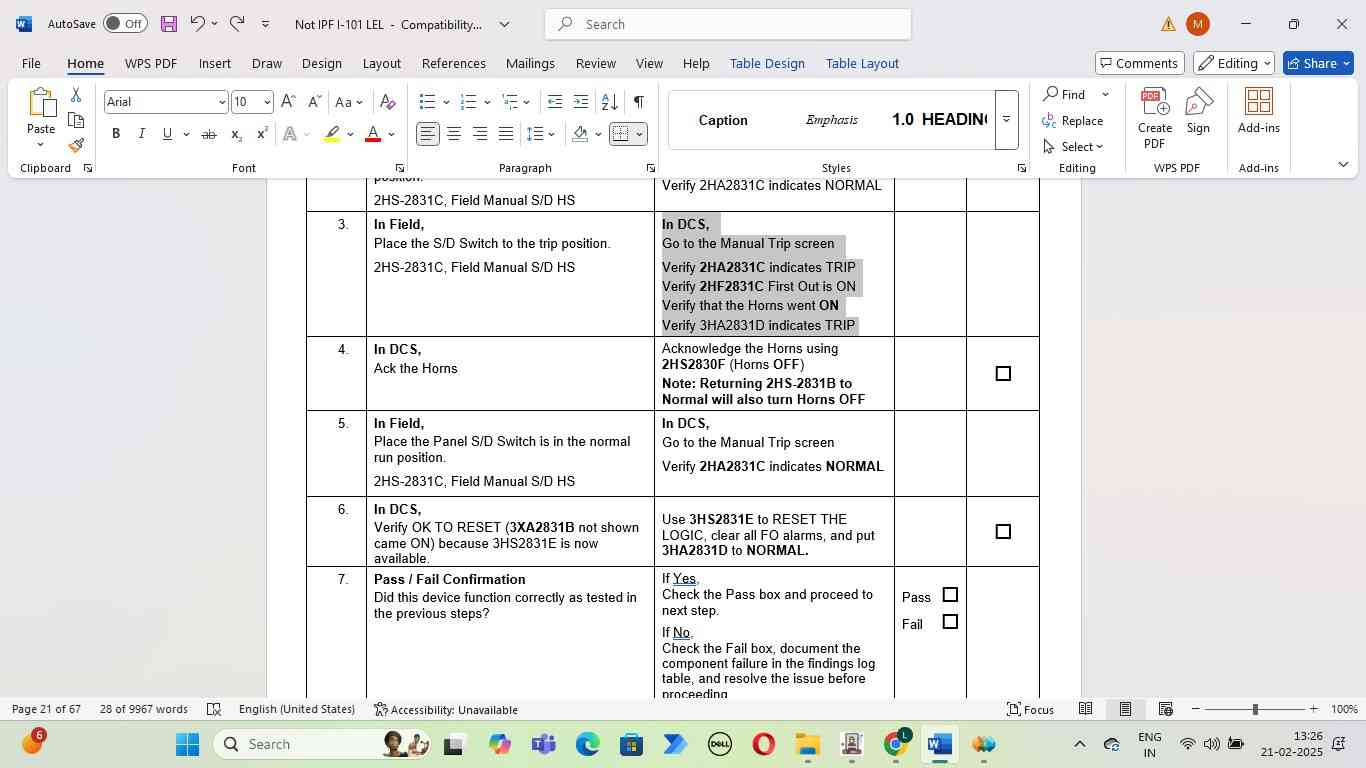Undo the last action
Screen dimensions: 1366x768
click(198, 23)
